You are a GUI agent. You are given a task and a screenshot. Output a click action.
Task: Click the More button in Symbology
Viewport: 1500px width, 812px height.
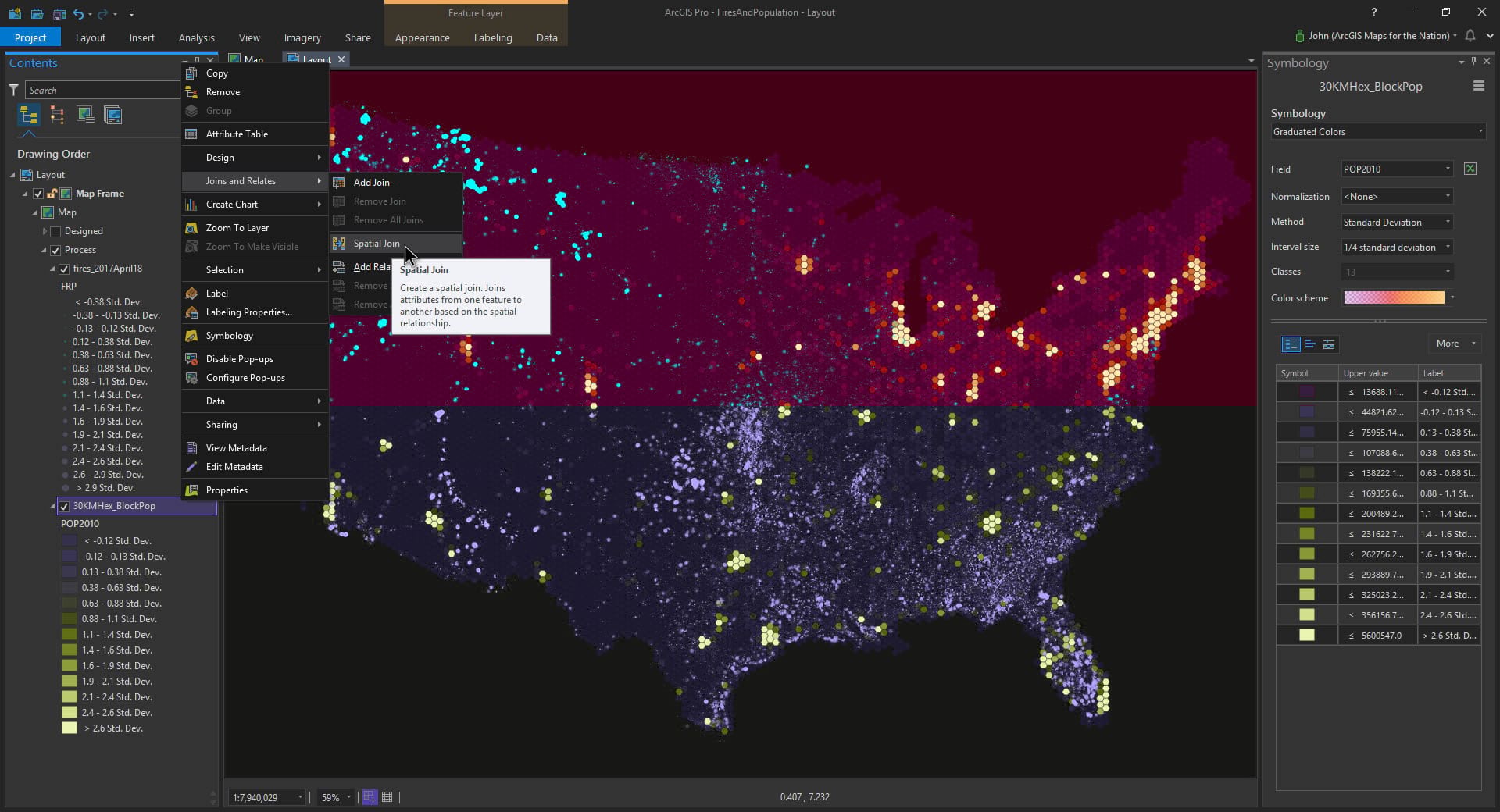pos(1455,344)
